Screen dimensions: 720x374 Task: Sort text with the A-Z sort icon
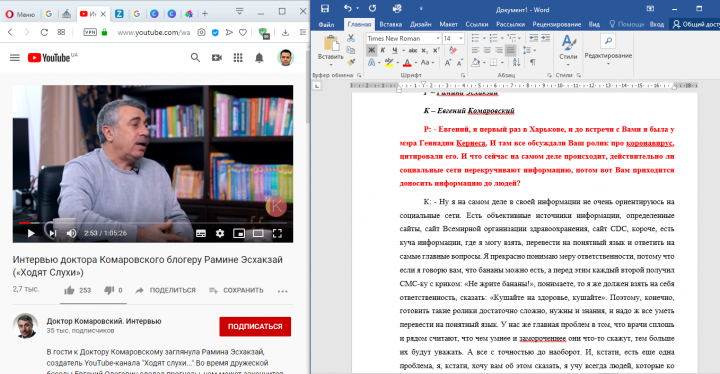pos(516,62)
